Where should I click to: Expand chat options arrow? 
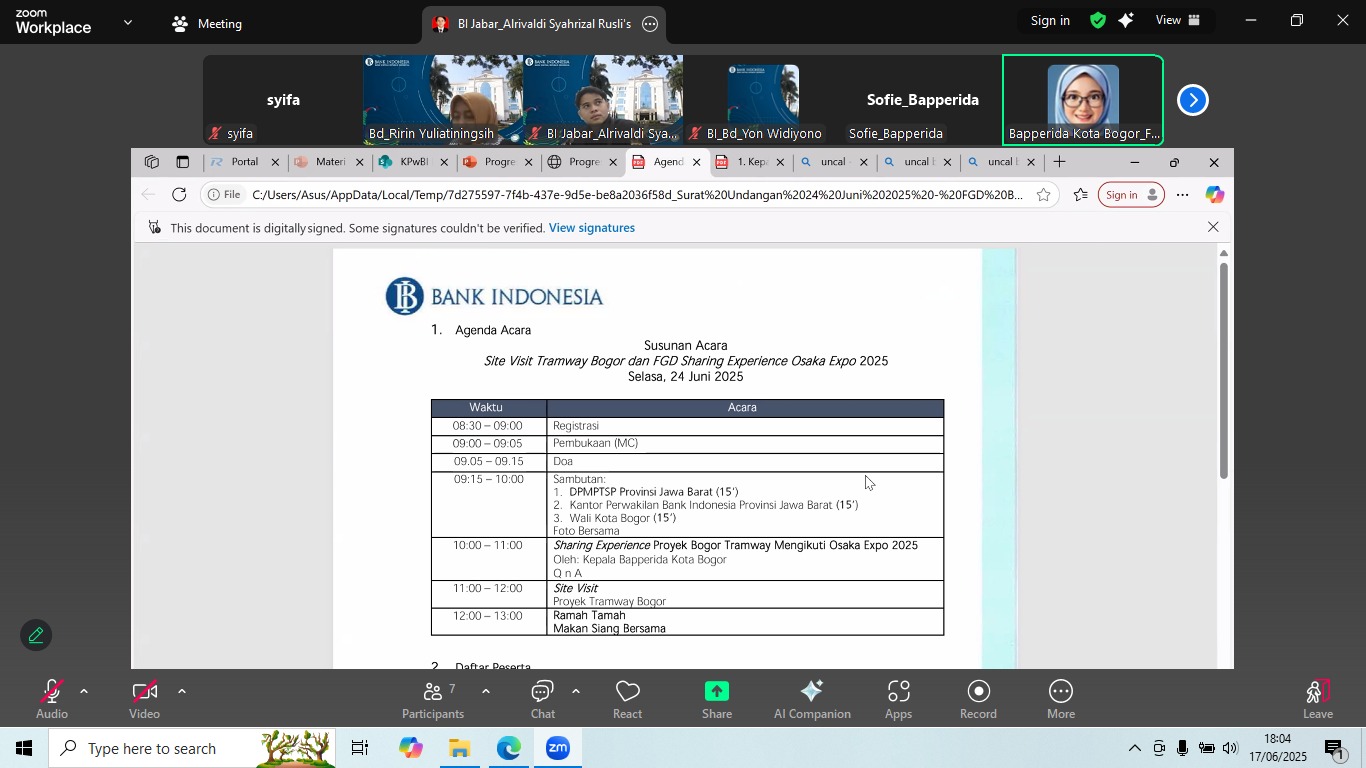pyautogui.click(x=576, y=691)
